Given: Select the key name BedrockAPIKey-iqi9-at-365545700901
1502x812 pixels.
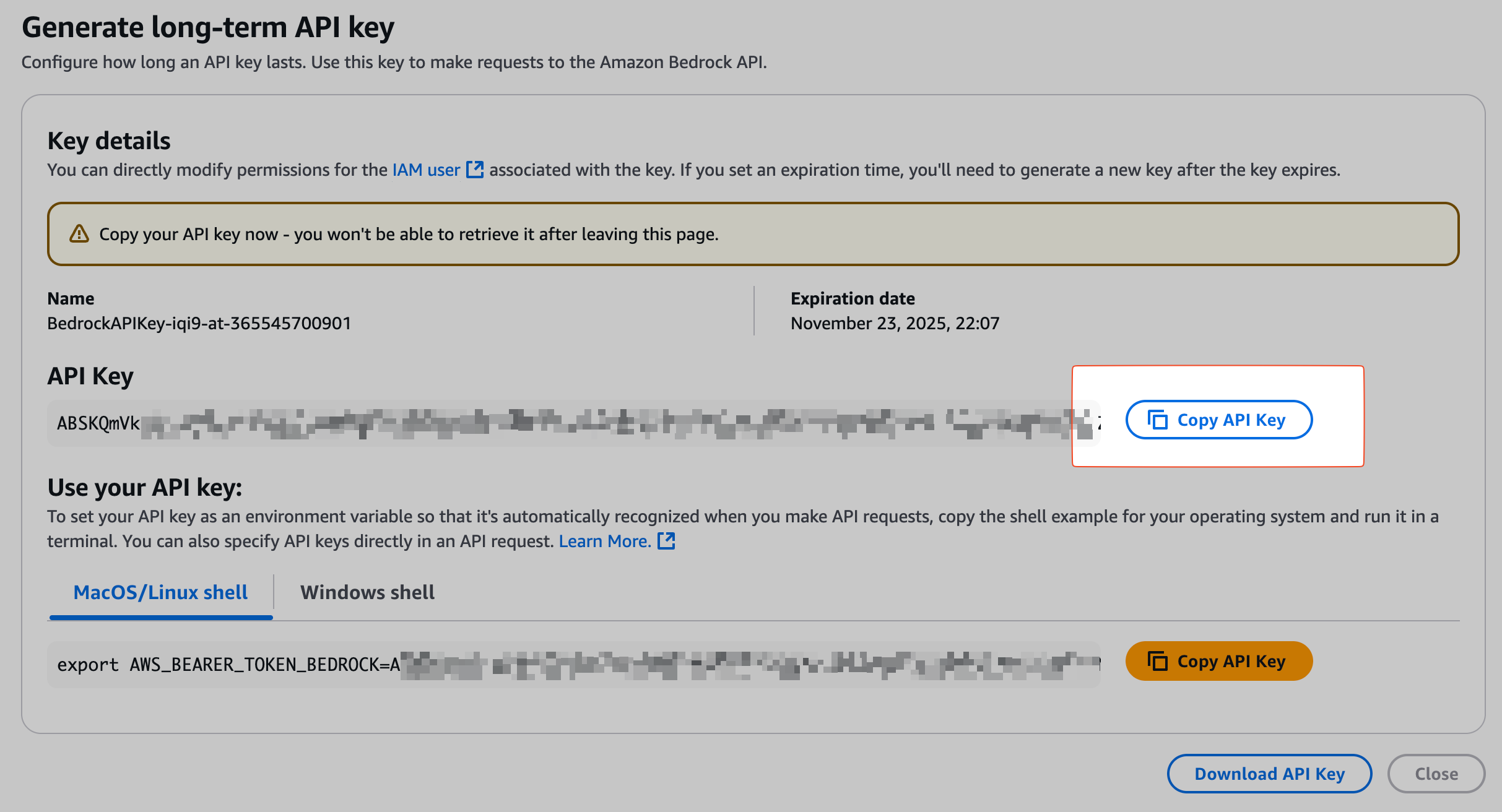Looking at the screenshot, I should [199, 322].
